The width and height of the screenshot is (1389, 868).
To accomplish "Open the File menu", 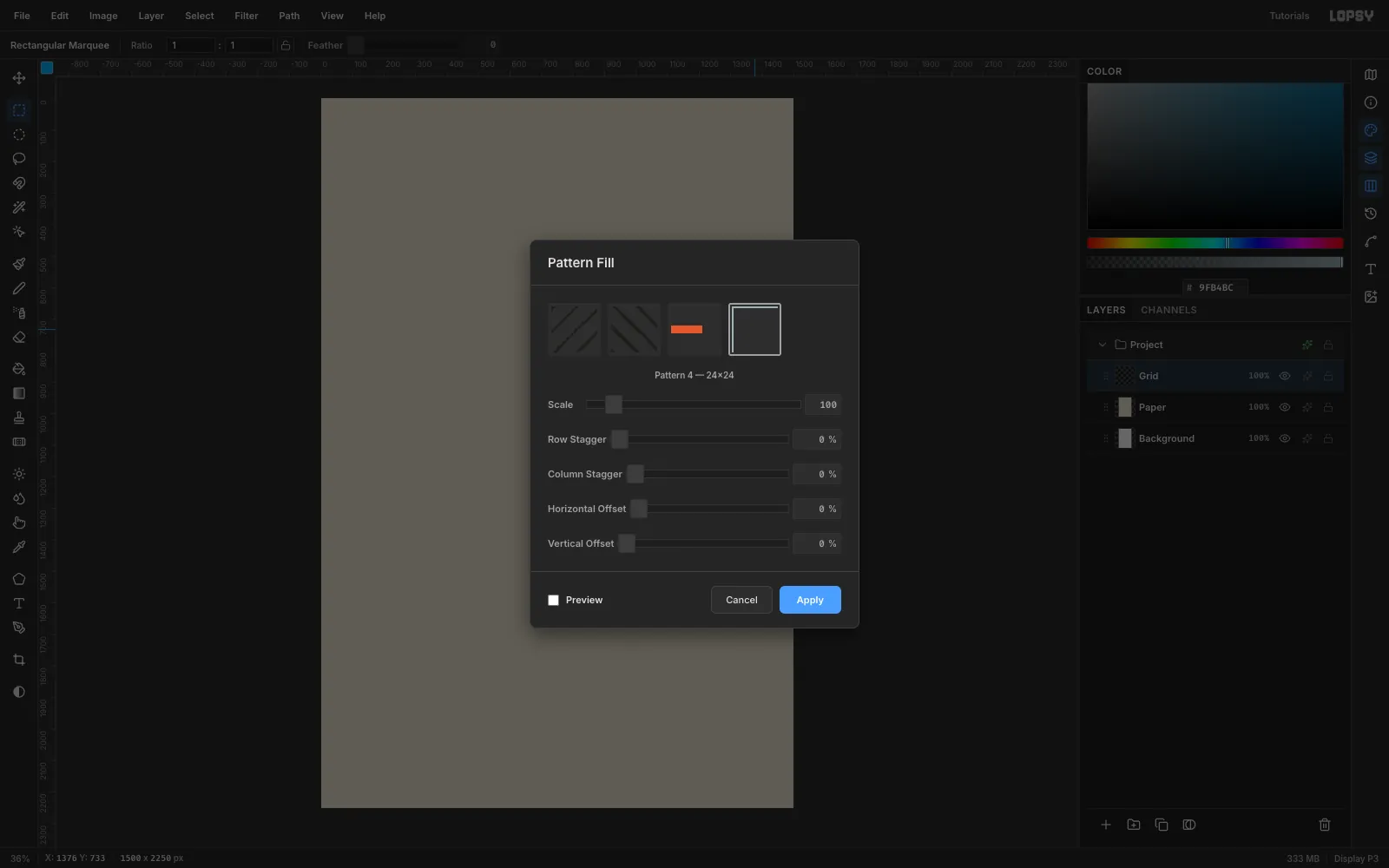I will click(22, 16).
